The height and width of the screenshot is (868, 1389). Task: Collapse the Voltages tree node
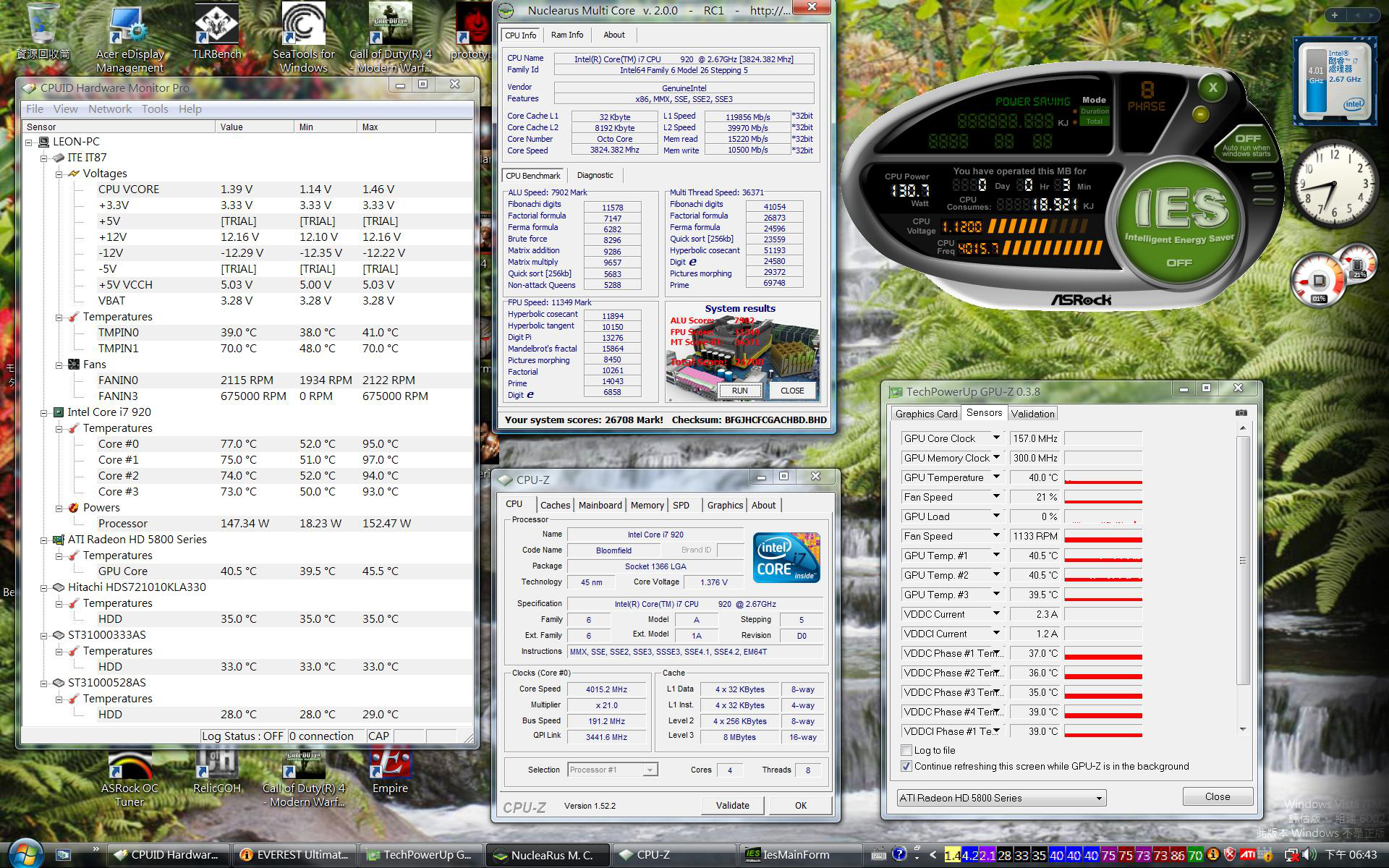click(59, 174)
